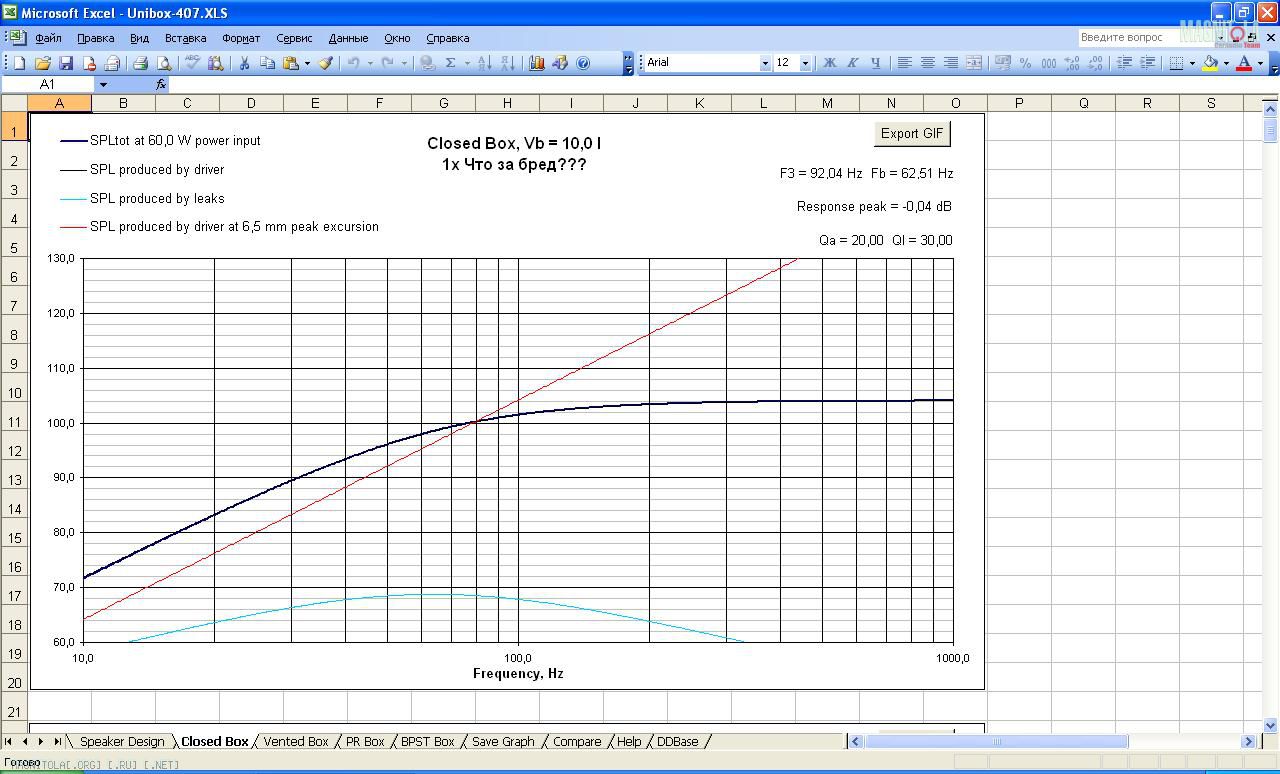Align text left in the formatting toolbar
1280x774 pixels.
click(904, 63)
